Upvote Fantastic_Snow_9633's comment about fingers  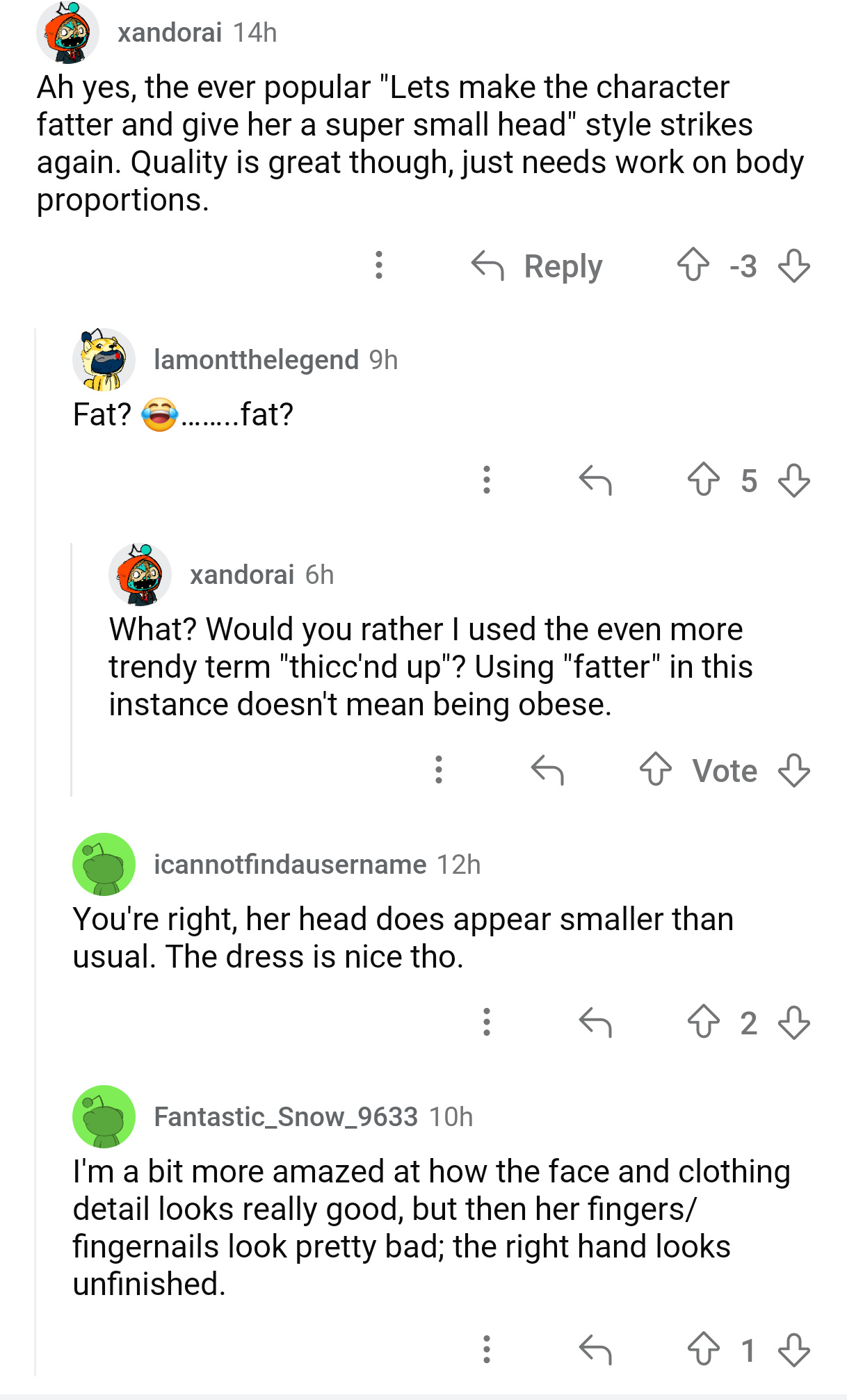pos(703,1349)
